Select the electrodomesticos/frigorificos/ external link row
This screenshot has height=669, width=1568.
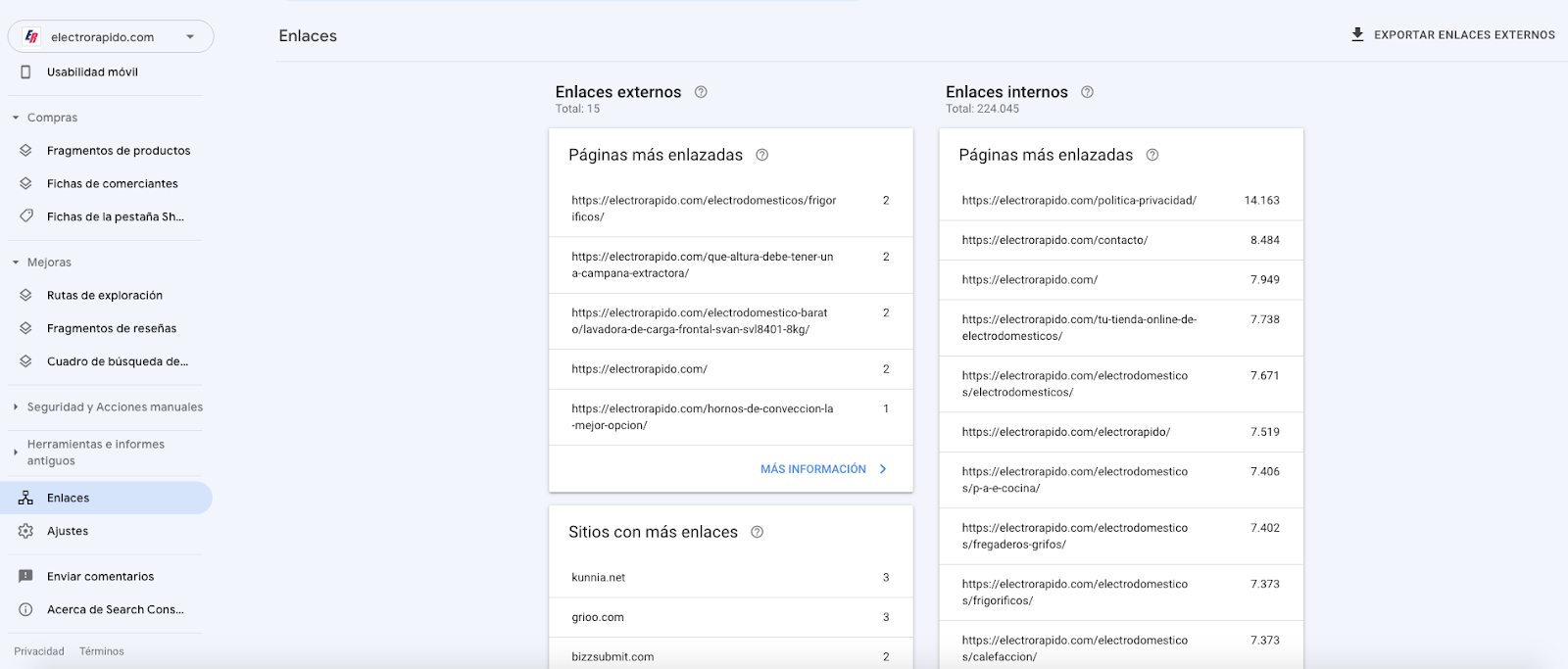coord(731,209)
